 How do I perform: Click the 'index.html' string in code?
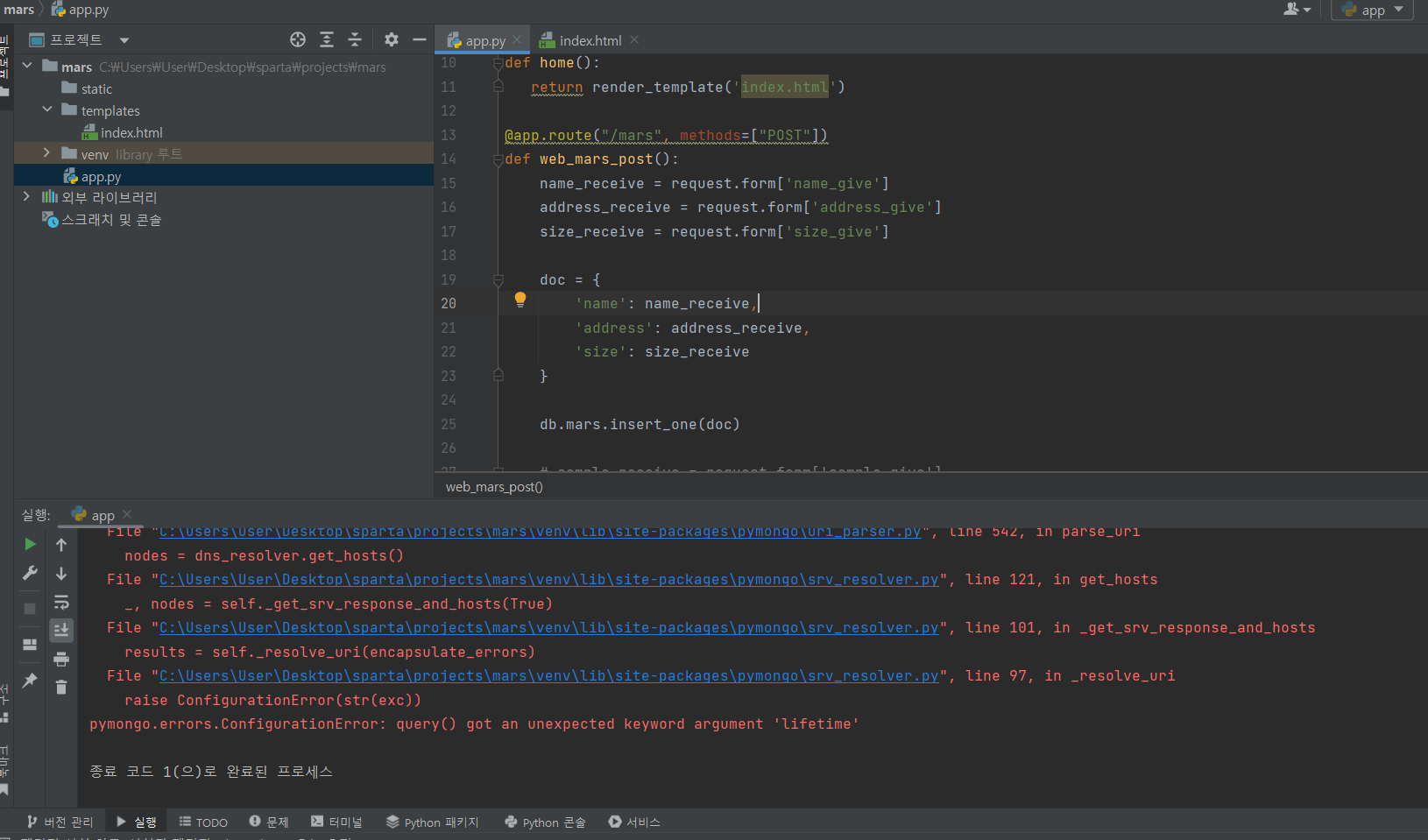[x=785, y=87]
